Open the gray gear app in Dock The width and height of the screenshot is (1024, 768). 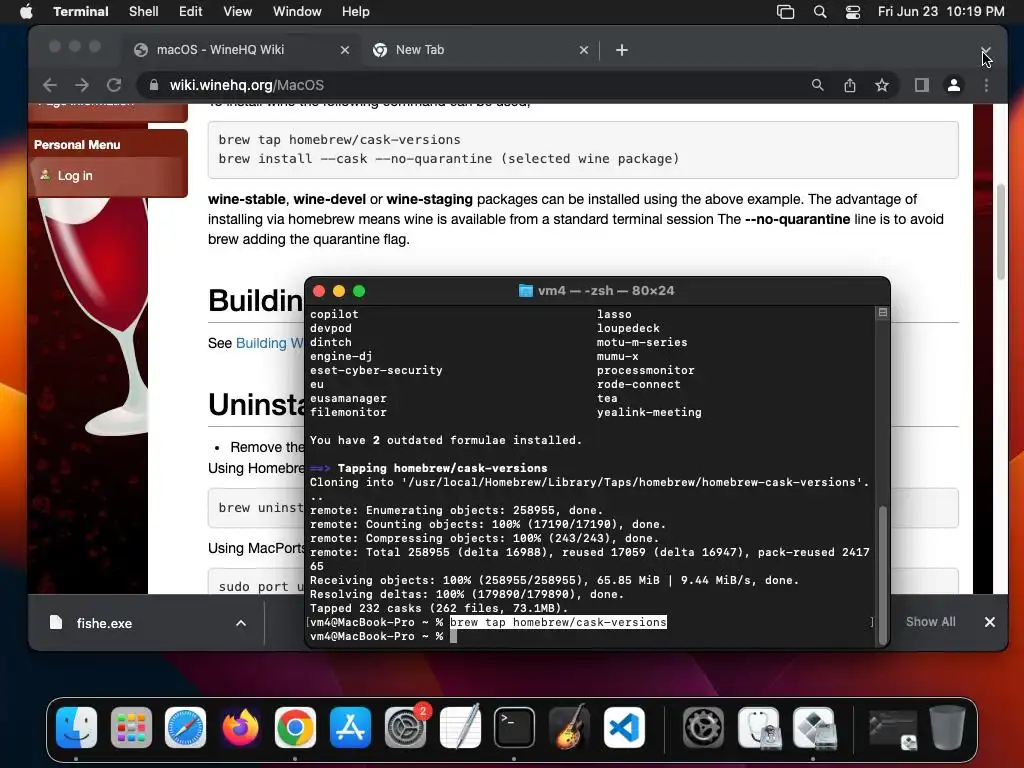tap(703, 728)
